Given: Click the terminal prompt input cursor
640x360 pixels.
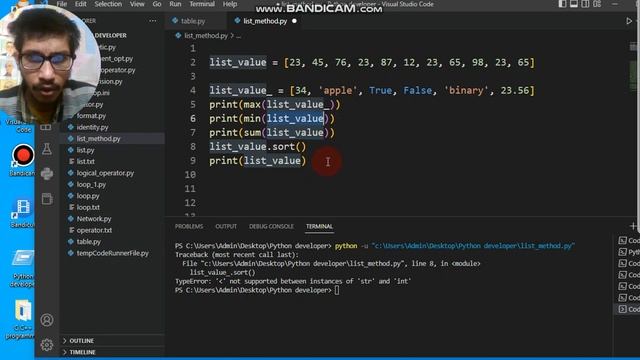Looking at the screenshot, I should [337, 290].
